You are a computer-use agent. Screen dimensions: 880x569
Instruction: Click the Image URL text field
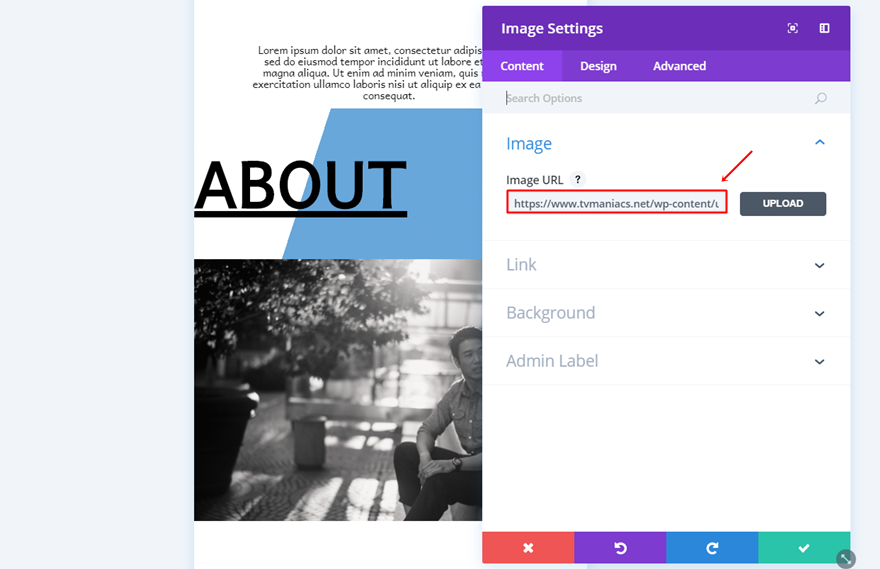(617, 203)
